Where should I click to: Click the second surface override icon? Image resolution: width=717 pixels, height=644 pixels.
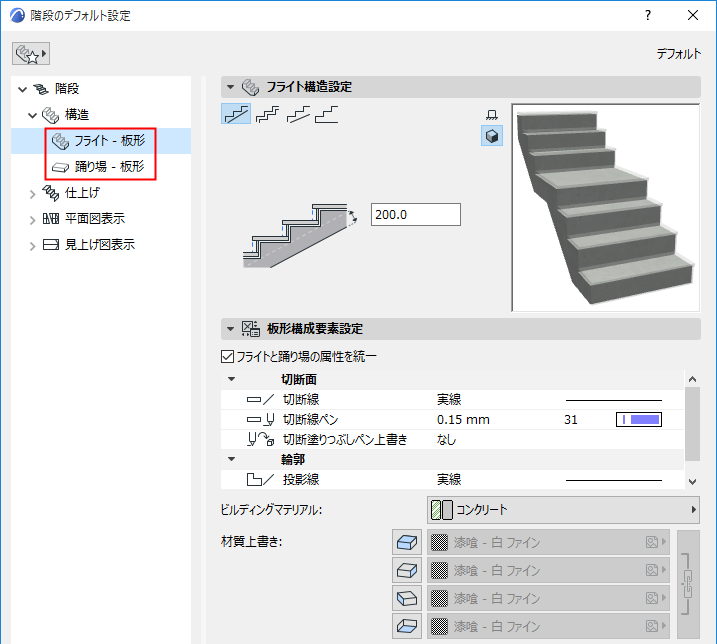[407, 570]
